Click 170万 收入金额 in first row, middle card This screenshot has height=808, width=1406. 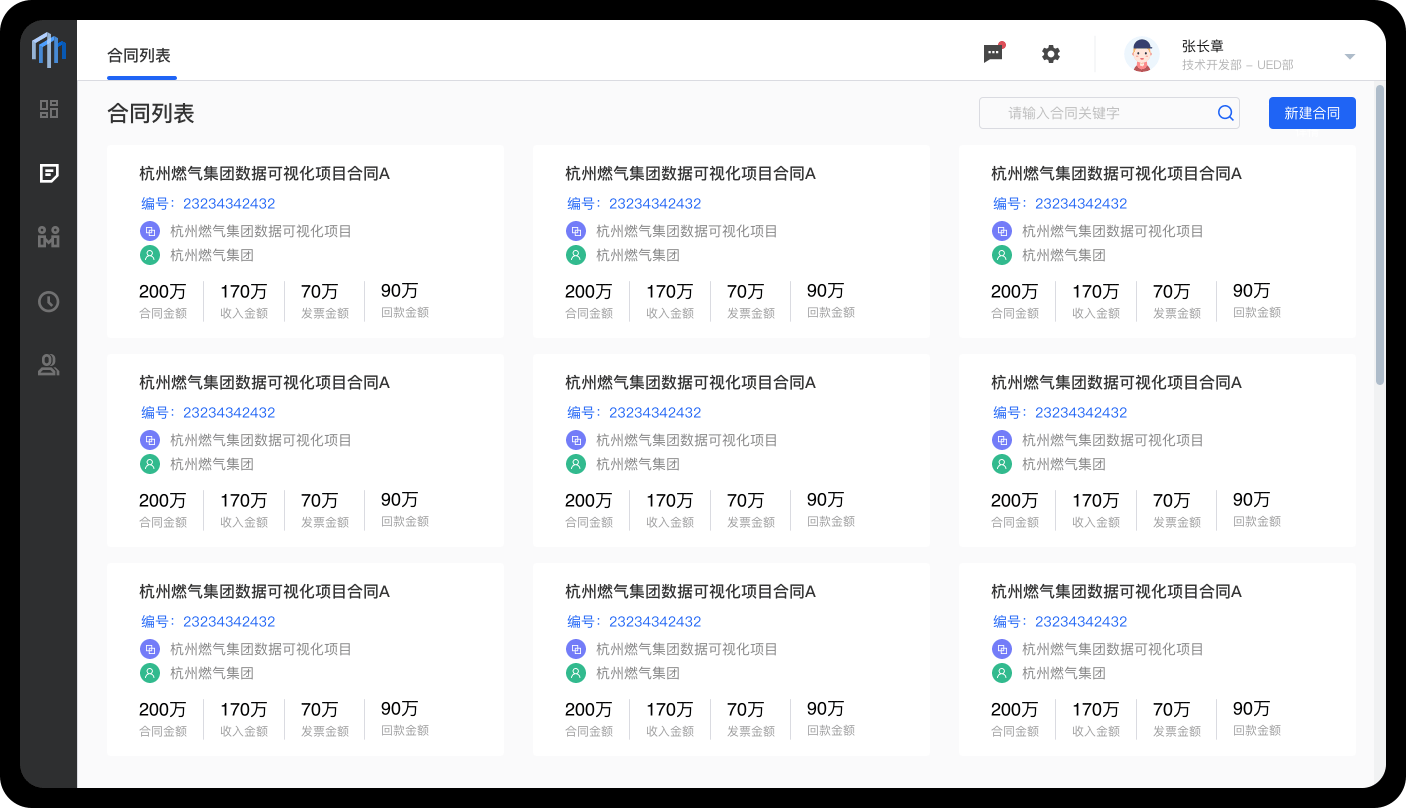pyautogui.click(x=670, y=300)
